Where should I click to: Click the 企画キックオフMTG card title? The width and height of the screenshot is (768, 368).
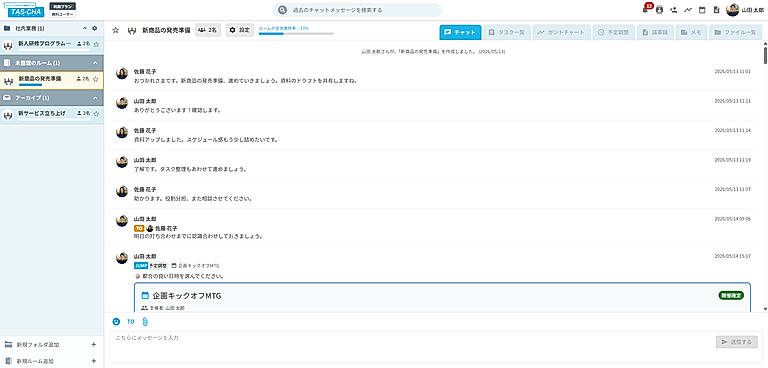tap(187, 296)
